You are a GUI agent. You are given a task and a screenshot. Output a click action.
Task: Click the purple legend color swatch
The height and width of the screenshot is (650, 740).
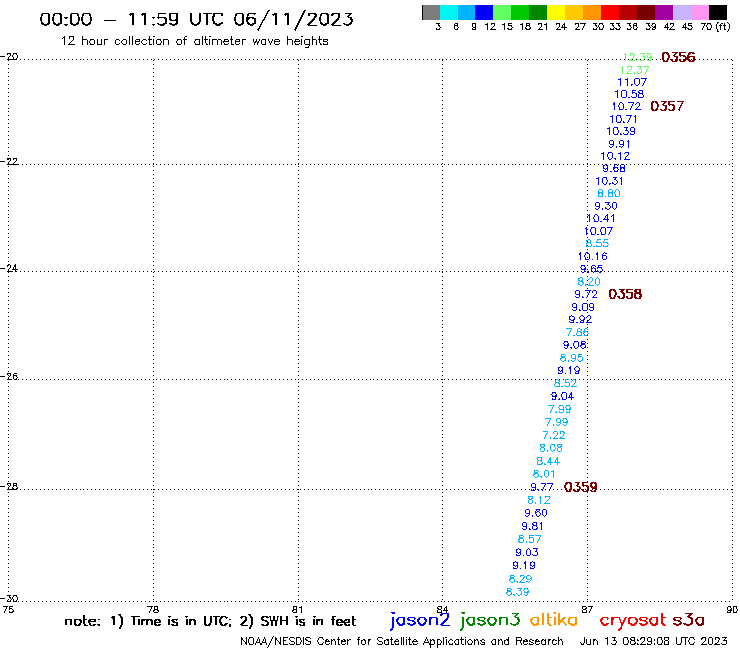(664, 12)
